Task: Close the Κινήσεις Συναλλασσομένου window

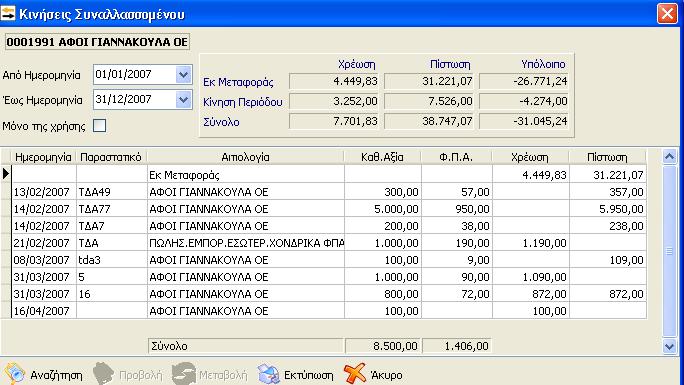Action: coord(667,14)
